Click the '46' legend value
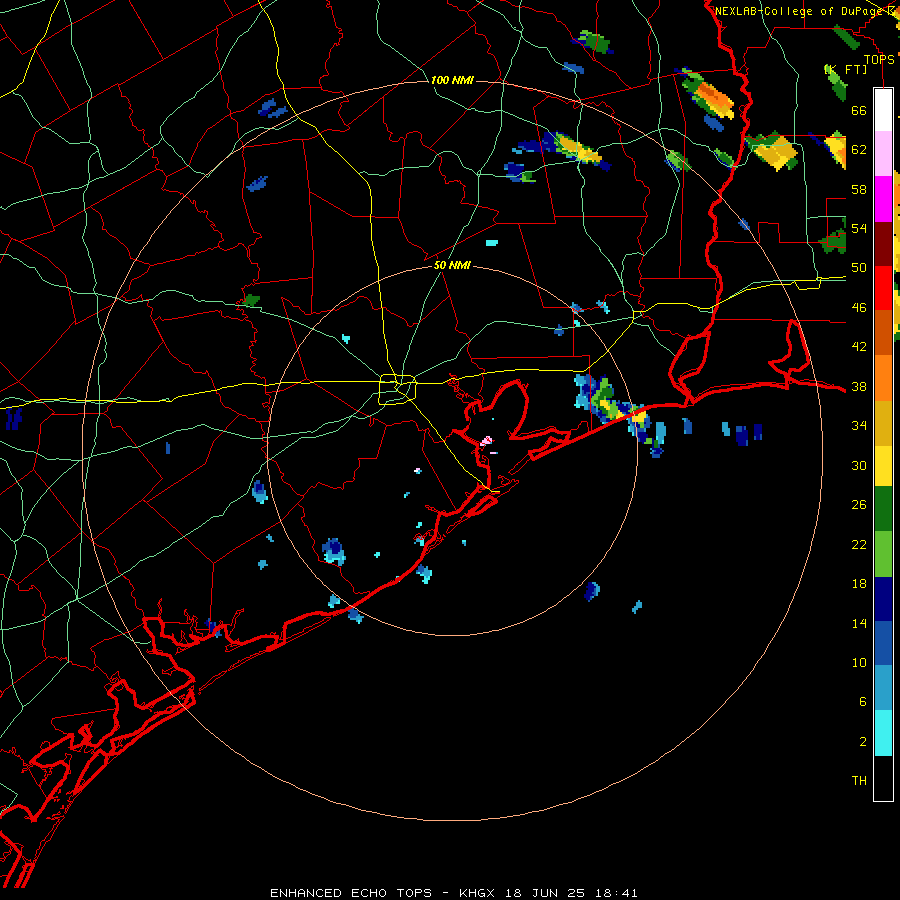This screenshot has height=900, width=900. click(859, 307)
